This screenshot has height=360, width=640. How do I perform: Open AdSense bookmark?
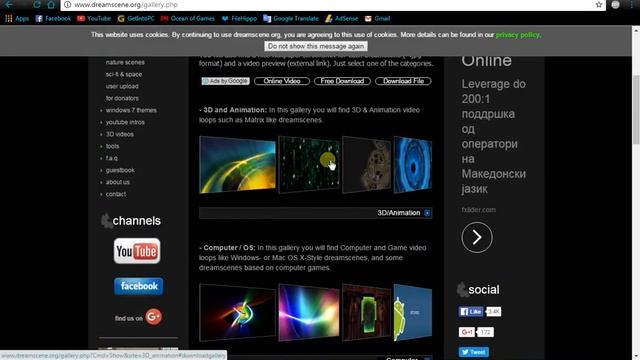point(342,18)
